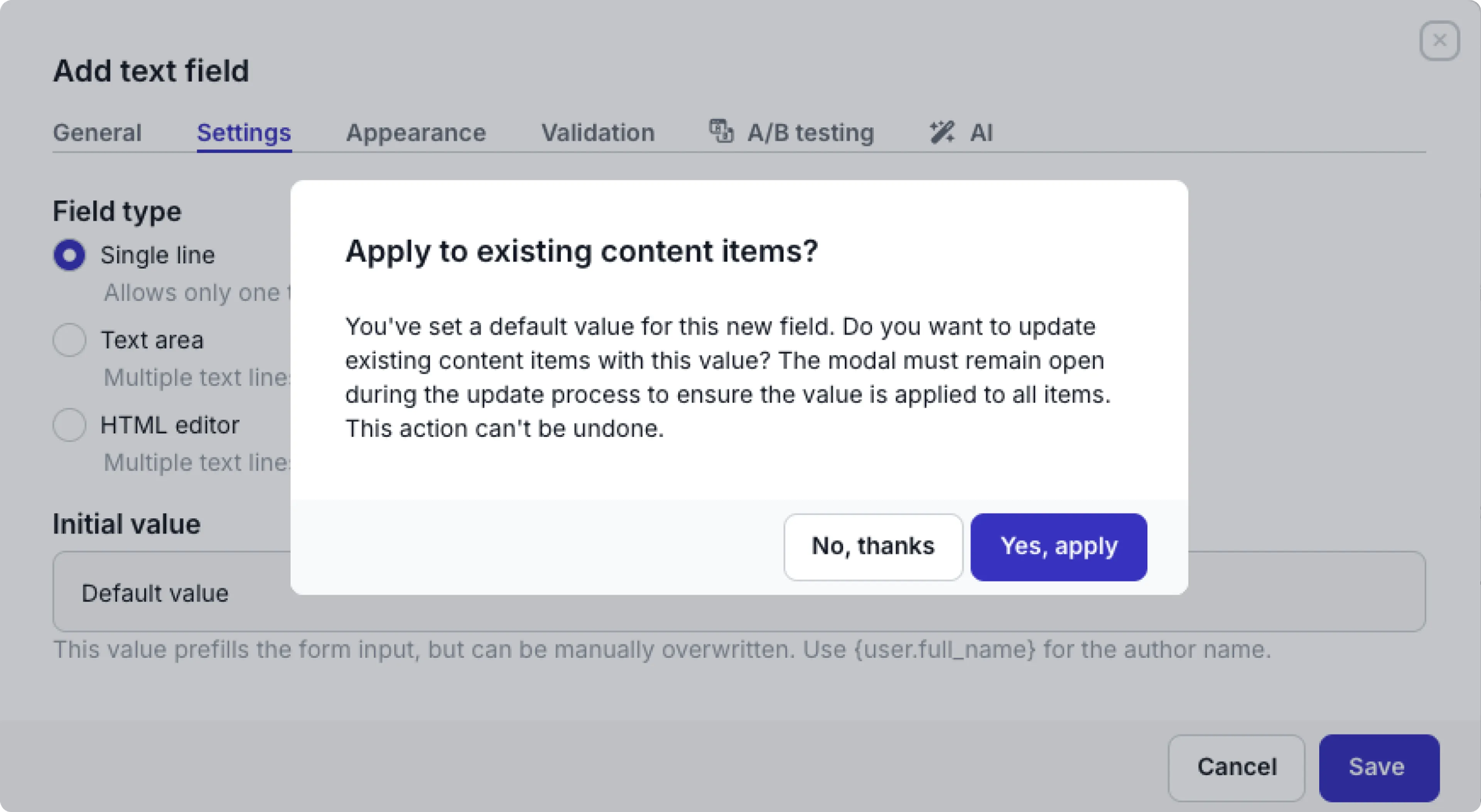
Task: Confirm with Yes, apply button
Action: click(1059, 546)
